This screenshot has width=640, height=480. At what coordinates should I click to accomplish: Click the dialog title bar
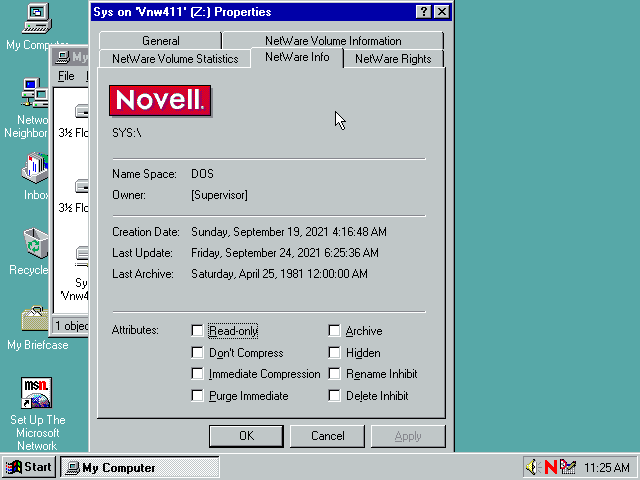coord(253,11)
